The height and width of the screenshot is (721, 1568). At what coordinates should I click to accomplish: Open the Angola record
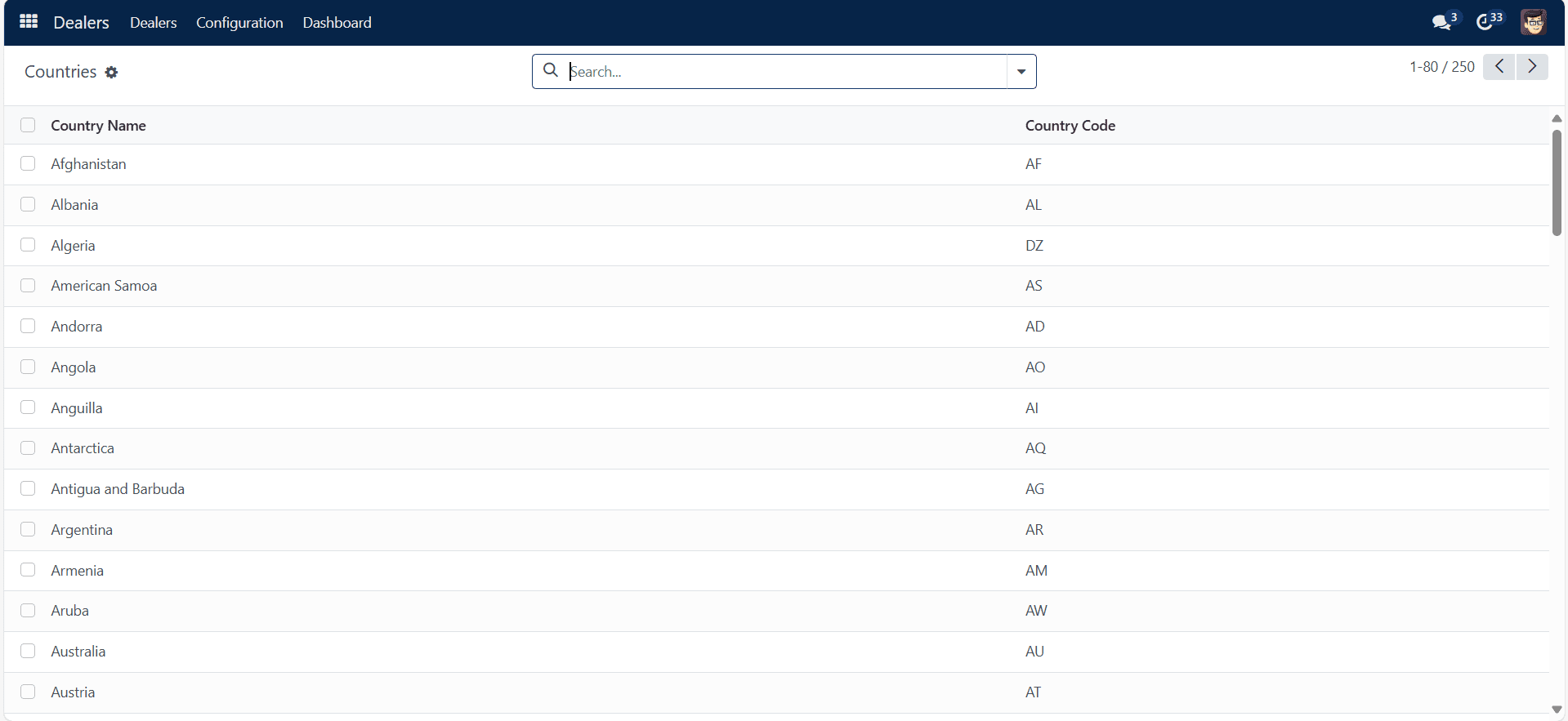pyautogui.click(x=74, y=367)
